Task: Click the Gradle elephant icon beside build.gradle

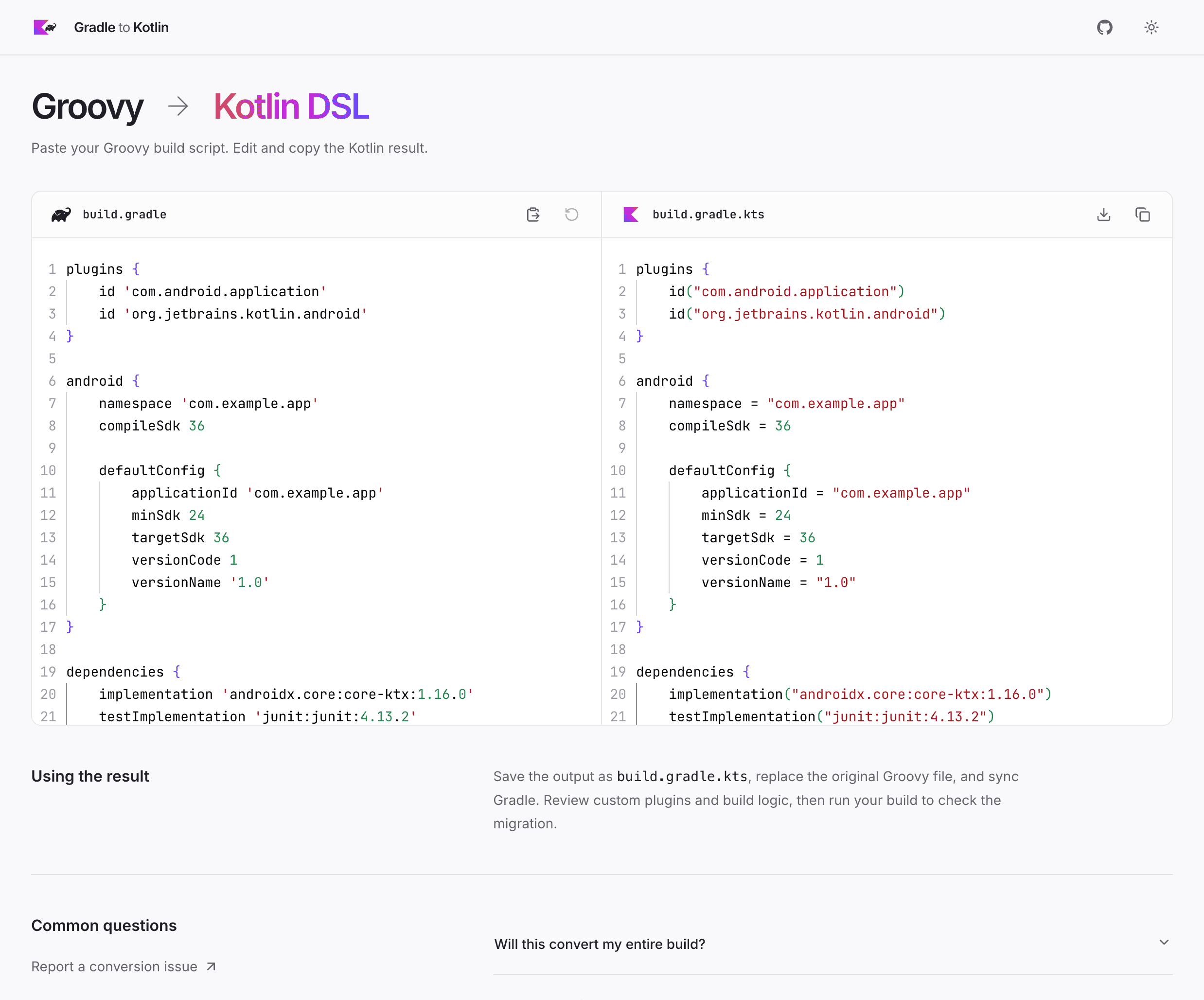Action: [61, 214]
